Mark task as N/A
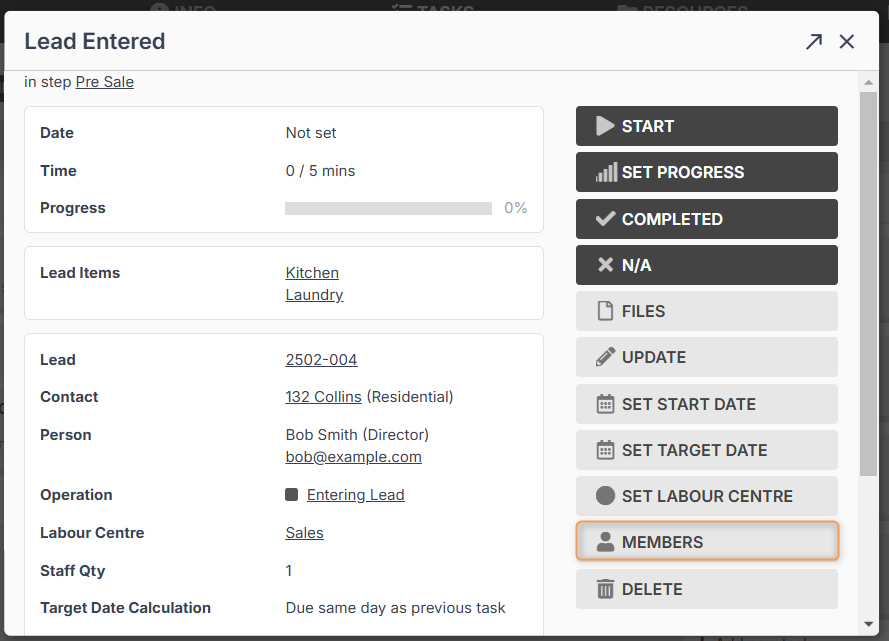Image resolution: width=889 pixels, height=641 pixels. [x=706, y=265]
